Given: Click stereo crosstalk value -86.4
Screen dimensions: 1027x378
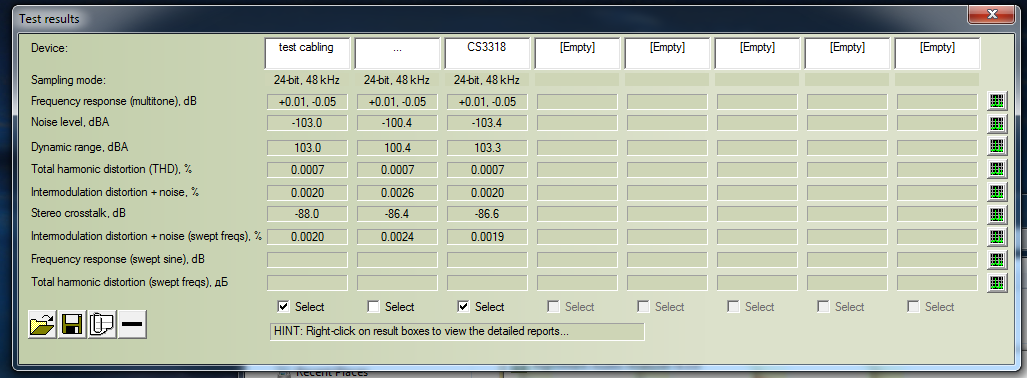Looking at the screenshot, I should coord(397,214).
